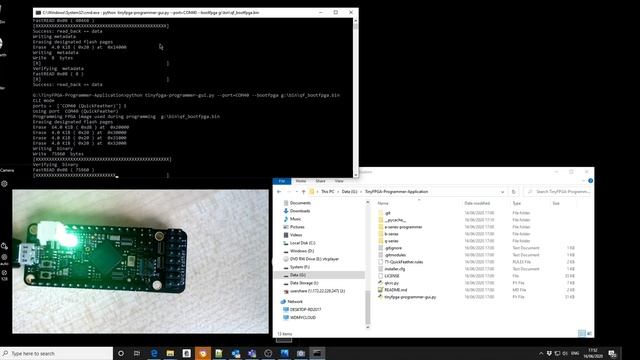Go up one folder with up arrow
Screen dimensions: 640x360
(303, 191)
